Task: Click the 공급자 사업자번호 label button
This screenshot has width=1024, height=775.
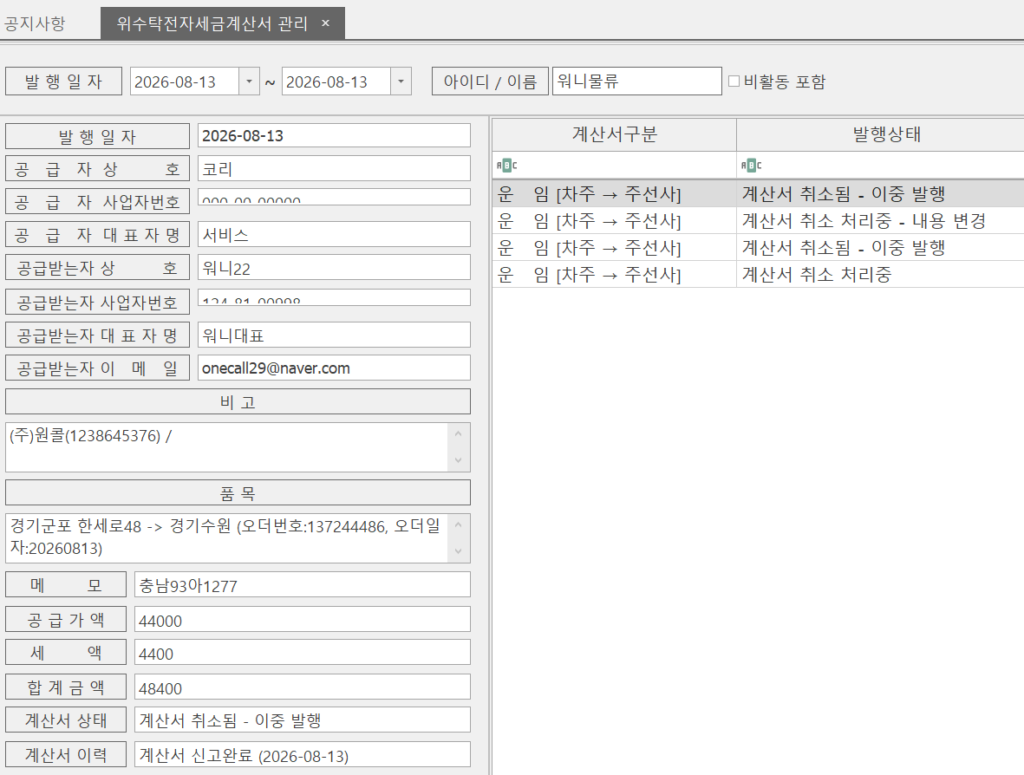Action: (x=97, y=201)
